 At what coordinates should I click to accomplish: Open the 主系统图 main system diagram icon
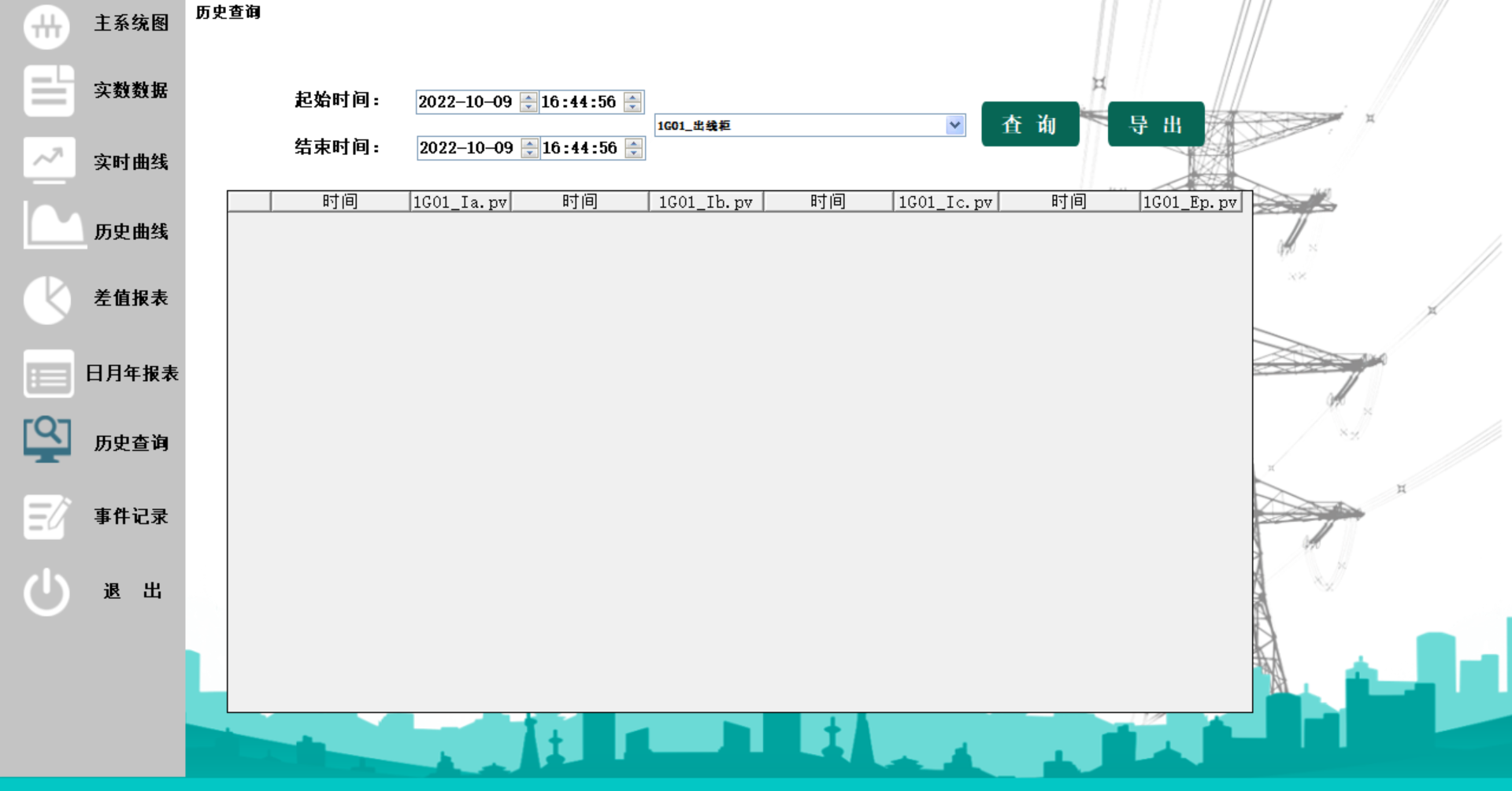point(46,26)
